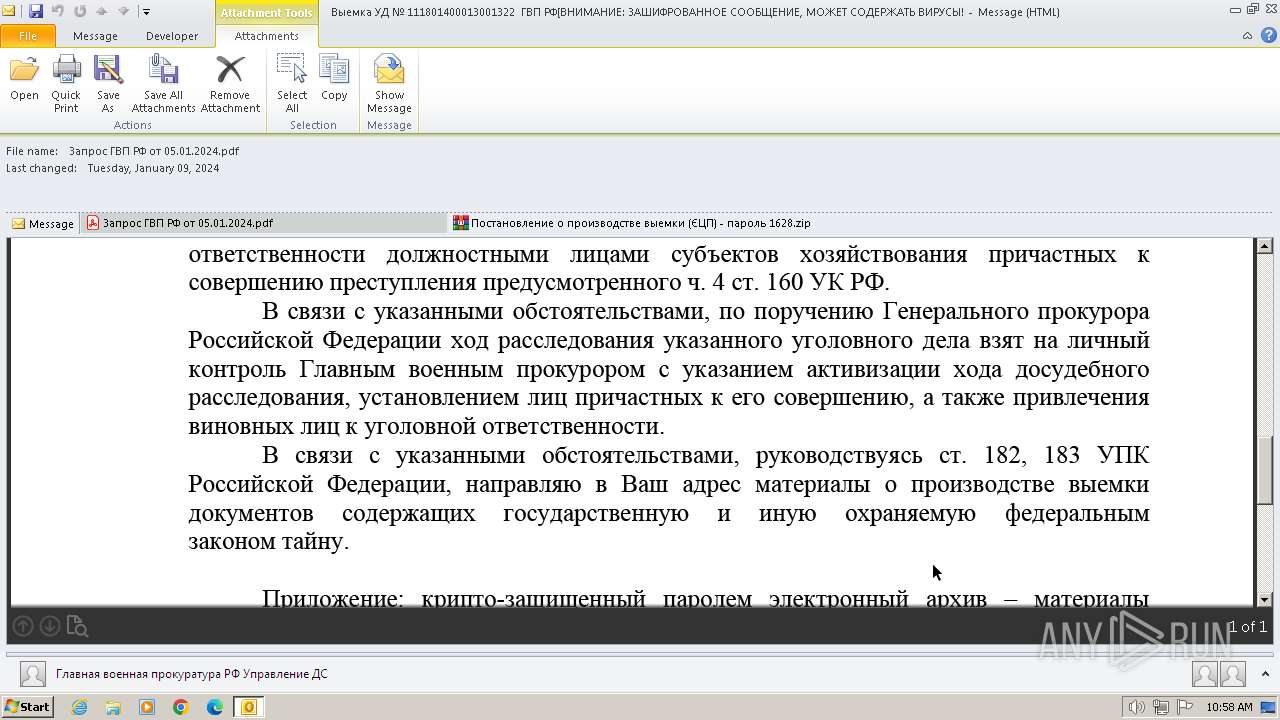Click the Previous Item arrow in title bar
Viewport: 1280px width, 720px height.
pyautogui.click(x=101, y=11)
